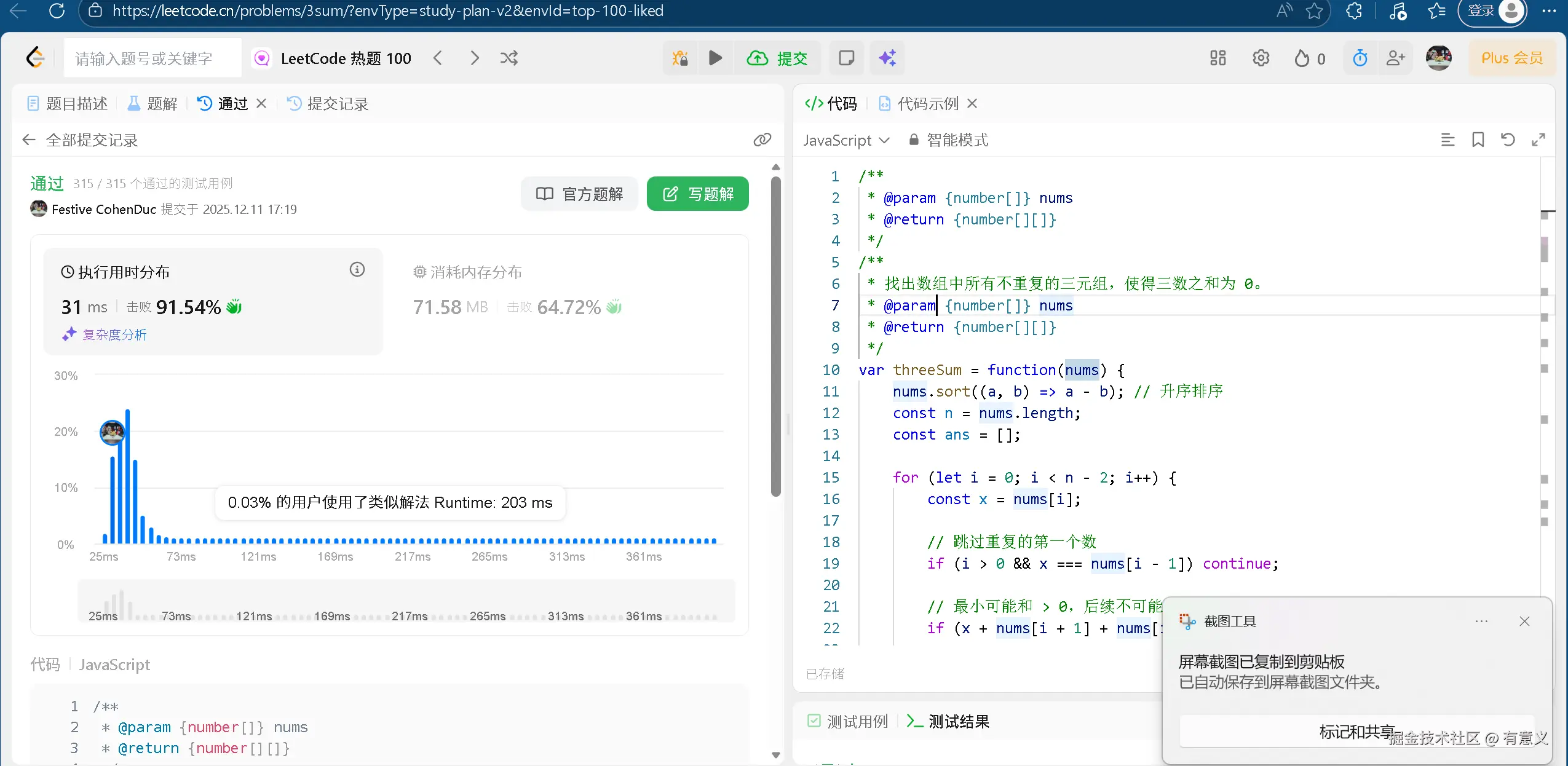Click the avatar marker on runtime chart
The image size is (1568, 766).
coord(112,432)
